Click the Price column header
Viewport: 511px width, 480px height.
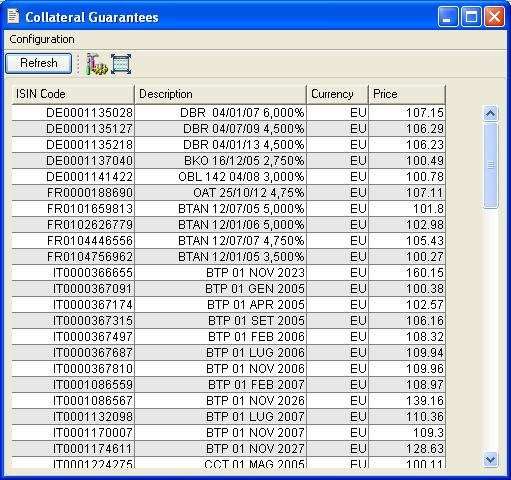click(x=407, y=94)
